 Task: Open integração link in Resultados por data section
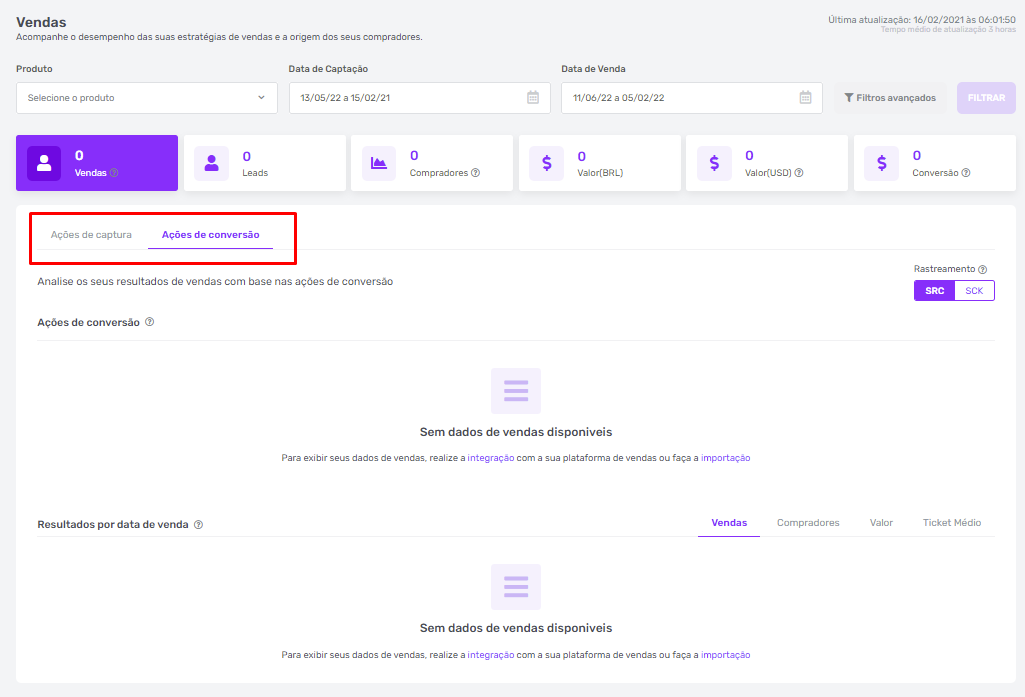[x=490, y=654]
